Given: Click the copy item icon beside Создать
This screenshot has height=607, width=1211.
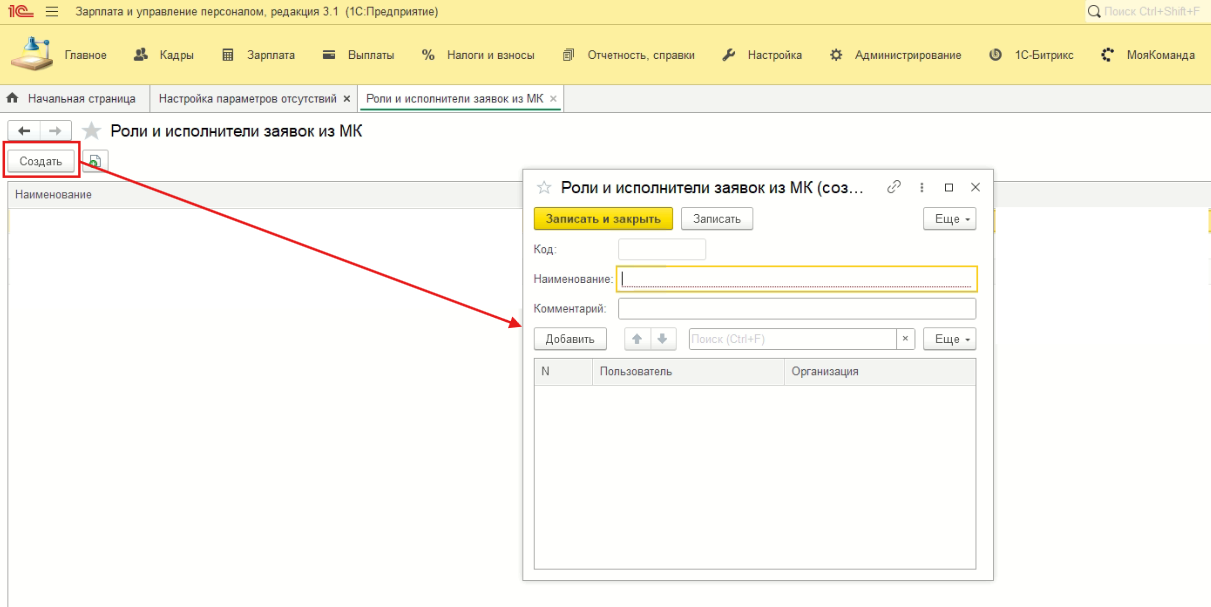Looking at the screenshot, I should click(95, 161).
